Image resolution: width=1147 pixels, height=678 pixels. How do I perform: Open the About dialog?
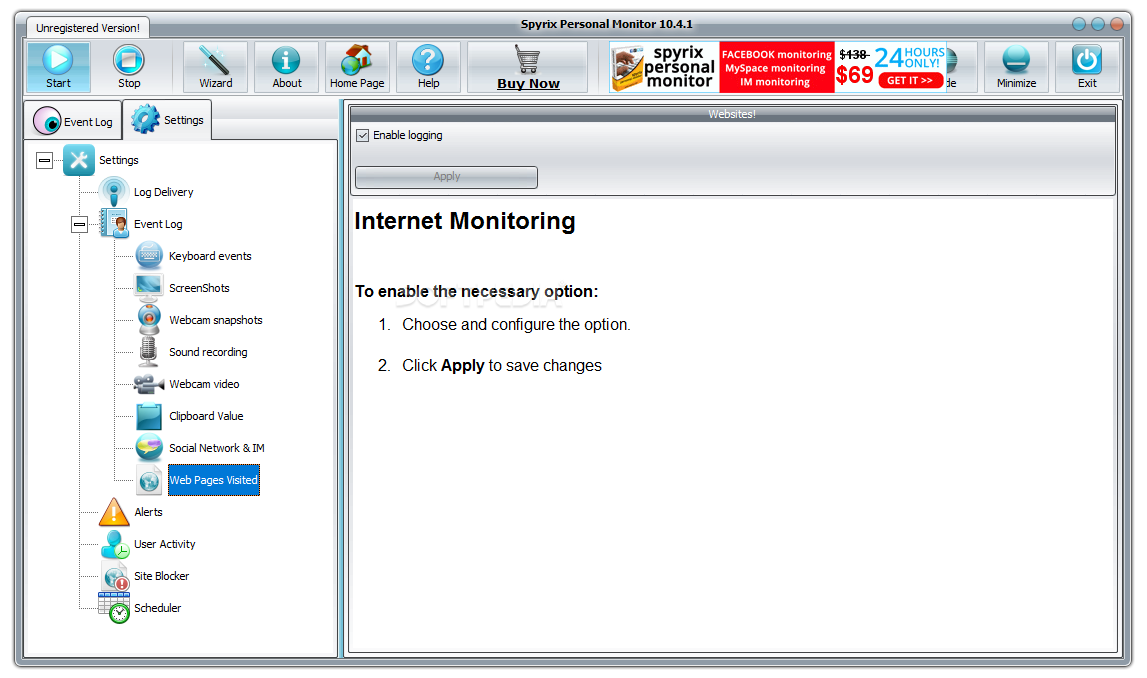287,67
